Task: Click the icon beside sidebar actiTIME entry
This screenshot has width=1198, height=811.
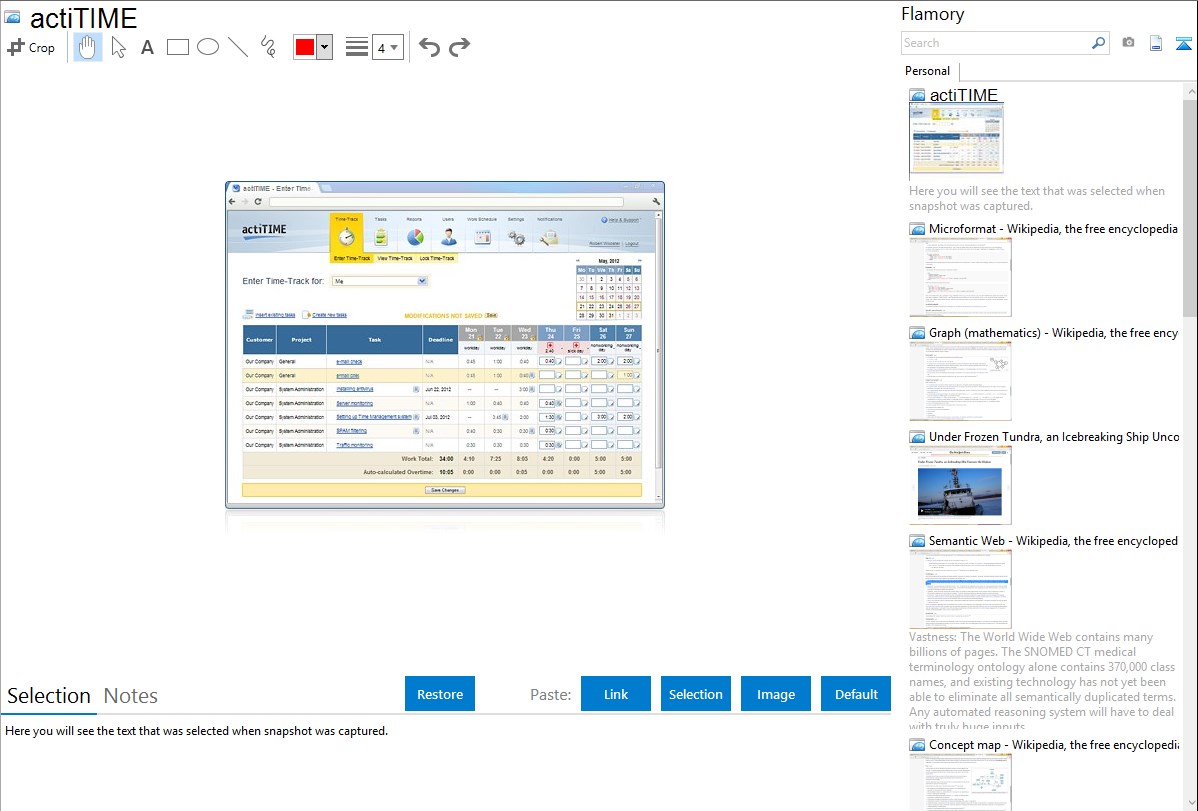Action: [918, 95]
